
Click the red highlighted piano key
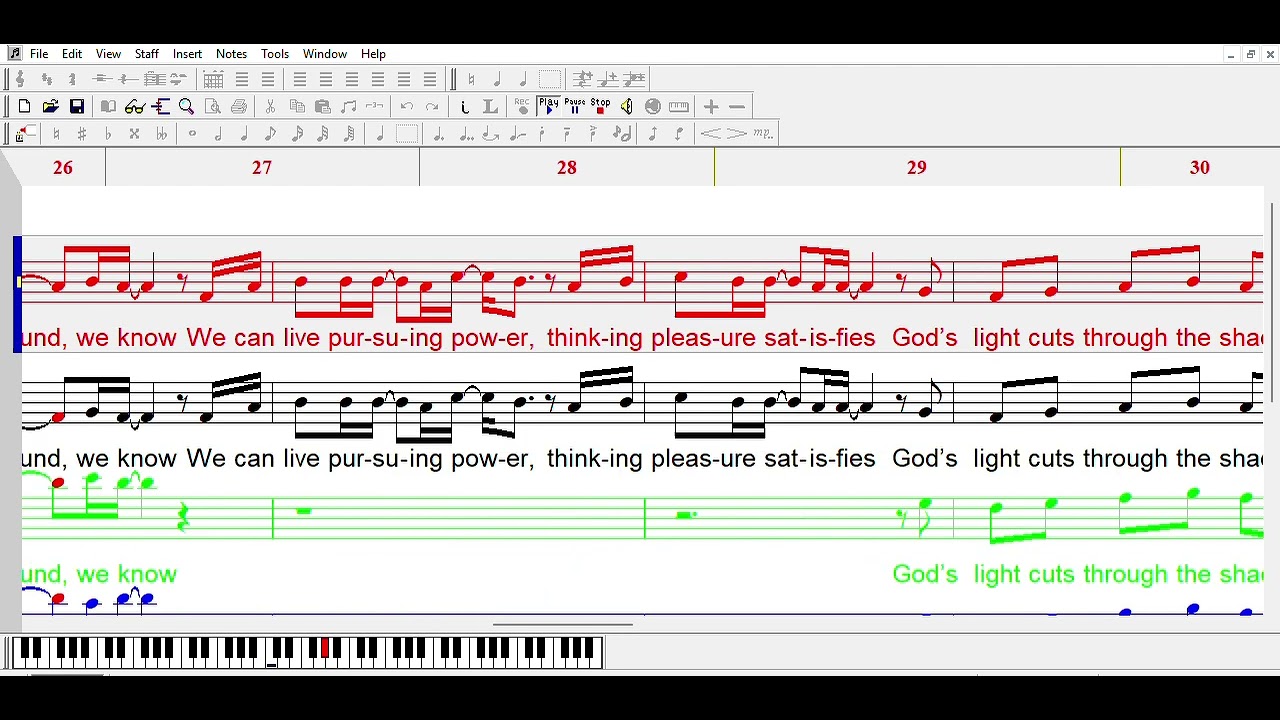coord(325,648)
